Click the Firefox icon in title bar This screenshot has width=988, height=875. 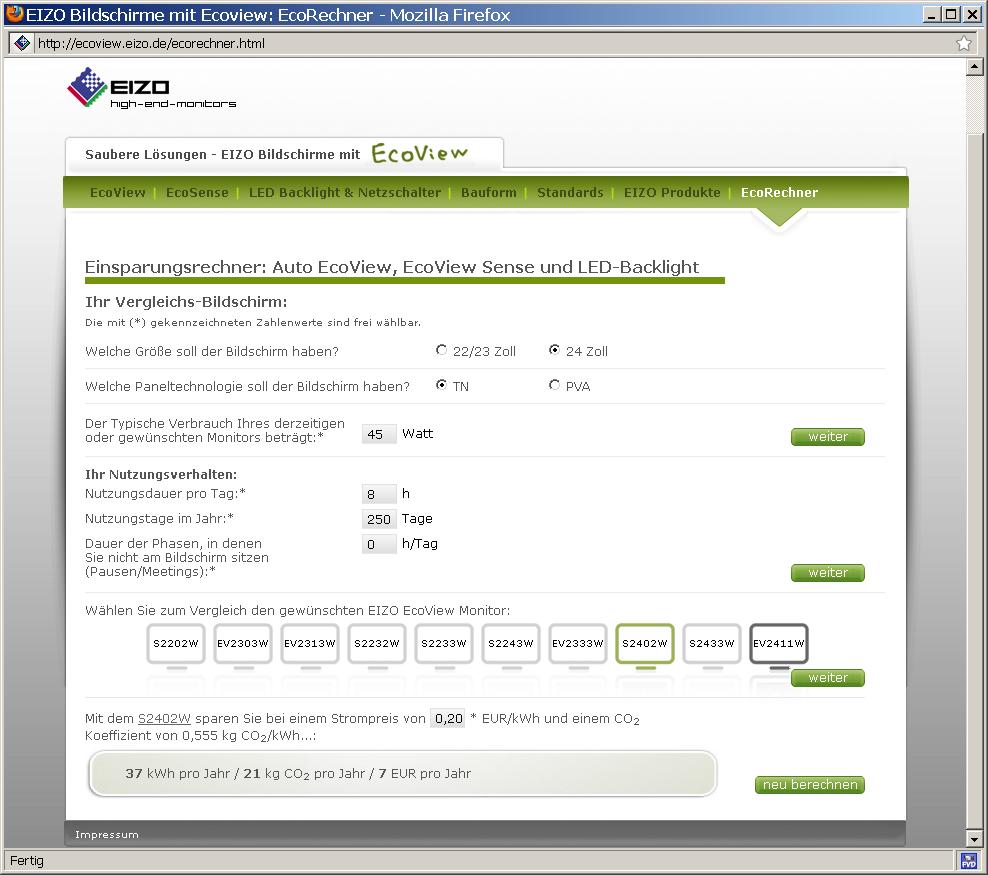(x=14, y=14)
